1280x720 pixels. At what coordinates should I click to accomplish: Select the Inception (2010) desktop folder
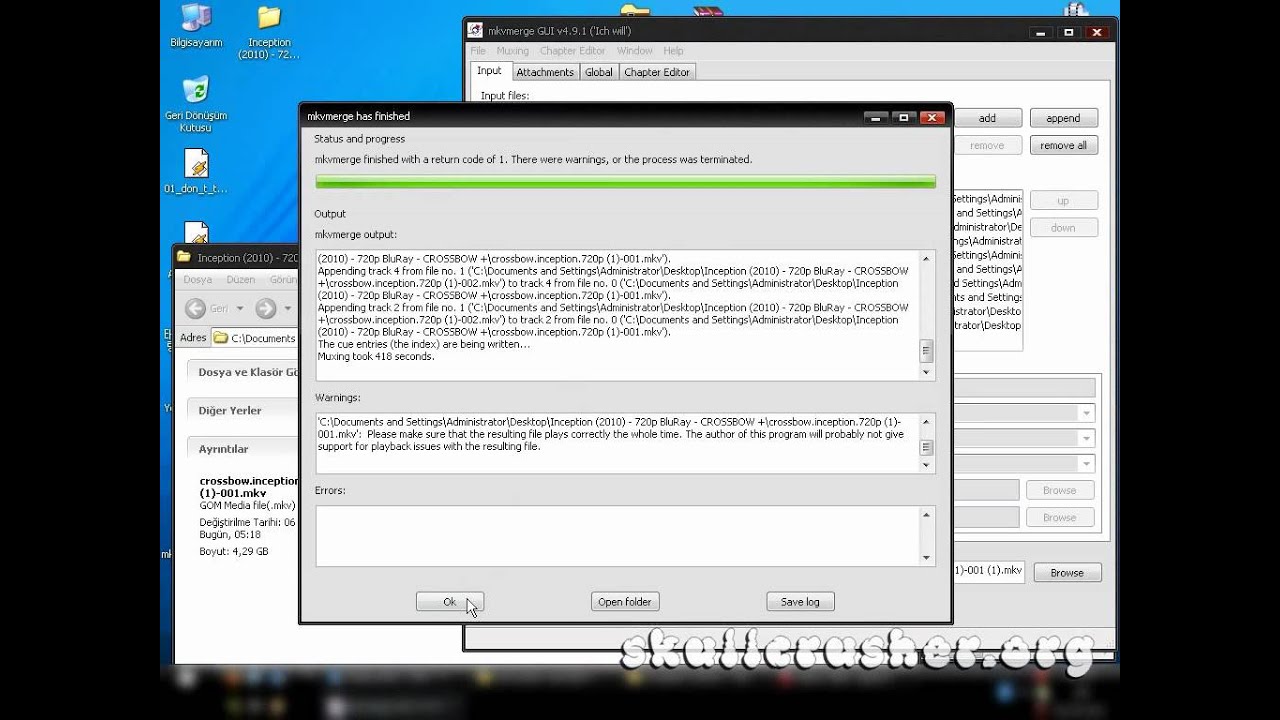click(x=269, y=32)
